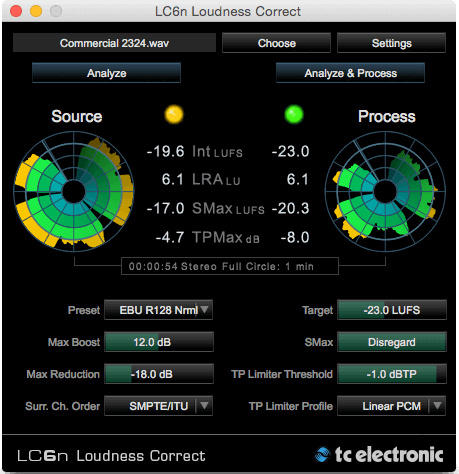Click the Int LUFS label
This screenshot has width=459, height=474.
(217, 152)
